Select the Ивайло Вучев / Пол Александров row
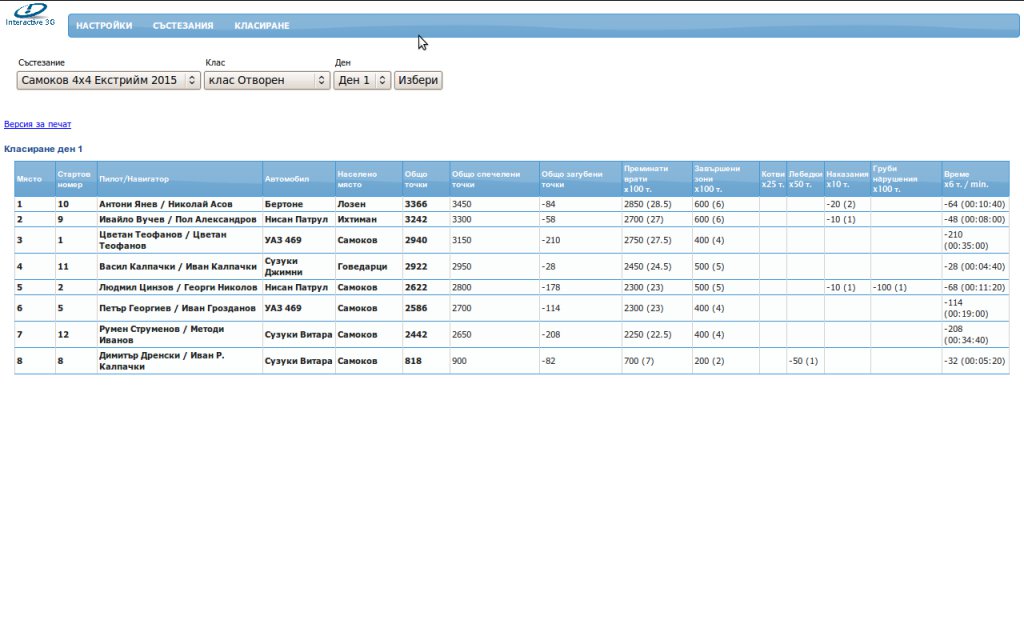 point(178,219)
